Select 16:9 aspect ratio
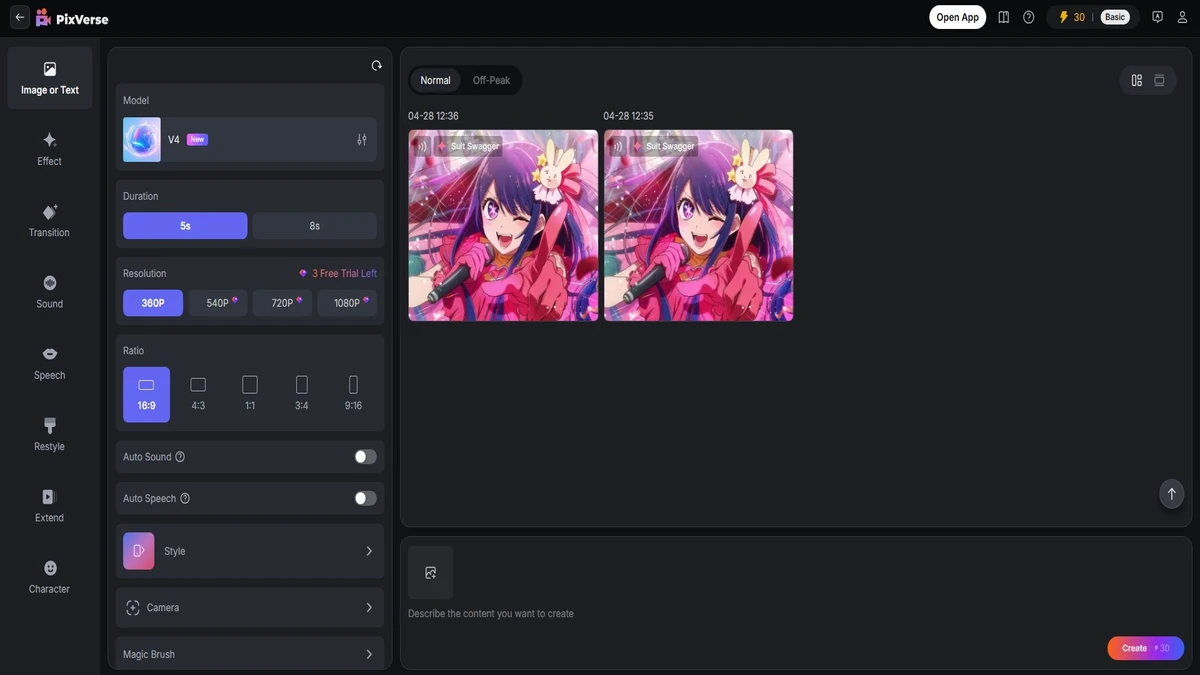This screenshot has width=1200, height=675. [147, 395]
